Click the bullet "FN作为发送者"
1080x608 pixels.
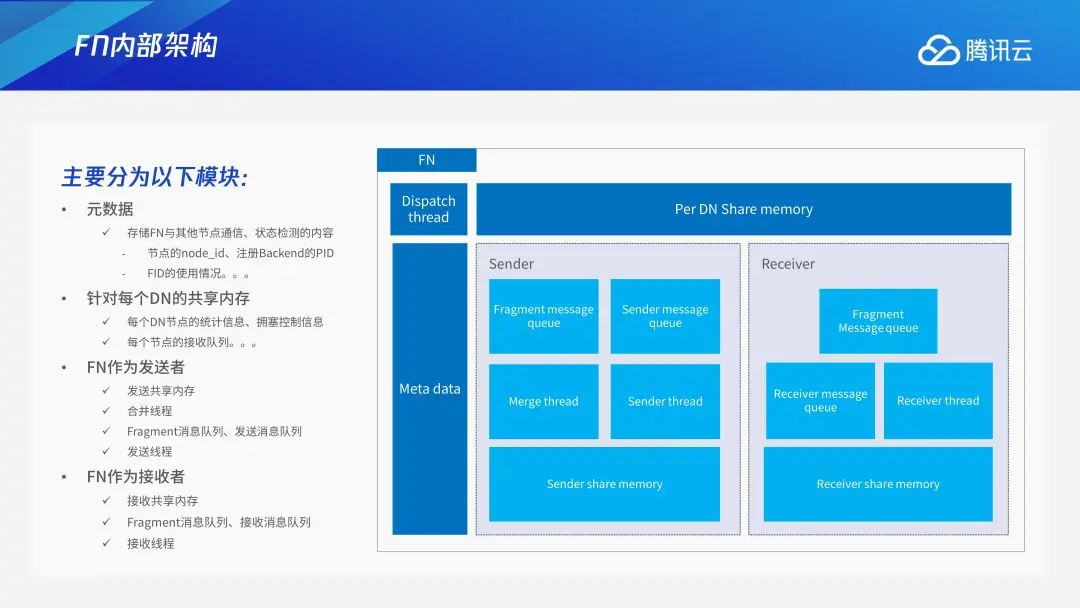[x=136, y=367]
